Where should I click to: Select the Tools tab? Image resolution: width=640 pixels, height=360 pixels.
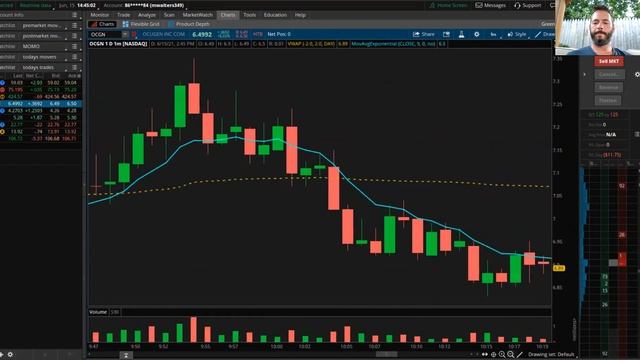[249, 15]
